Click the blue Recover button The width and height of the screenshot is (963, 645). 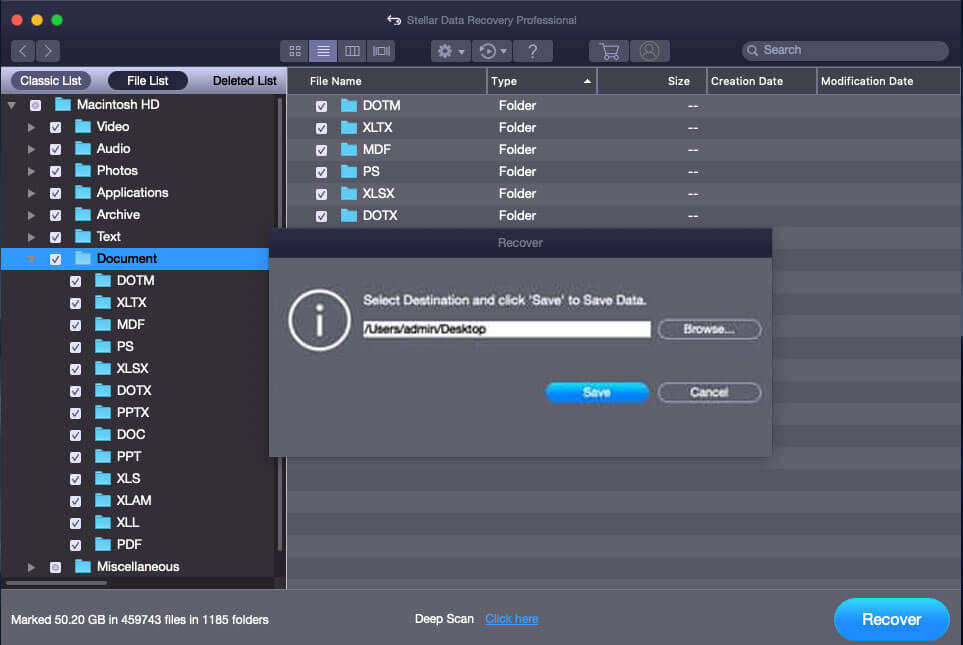pos(892,619)
